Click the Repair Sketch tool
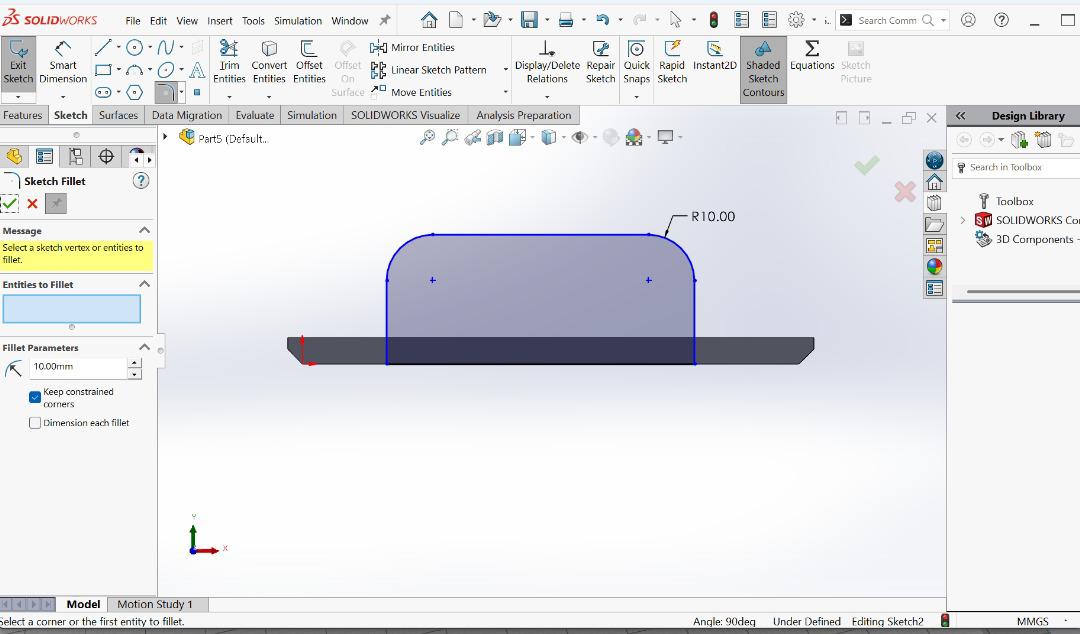1080x634 pixels. 601,62
